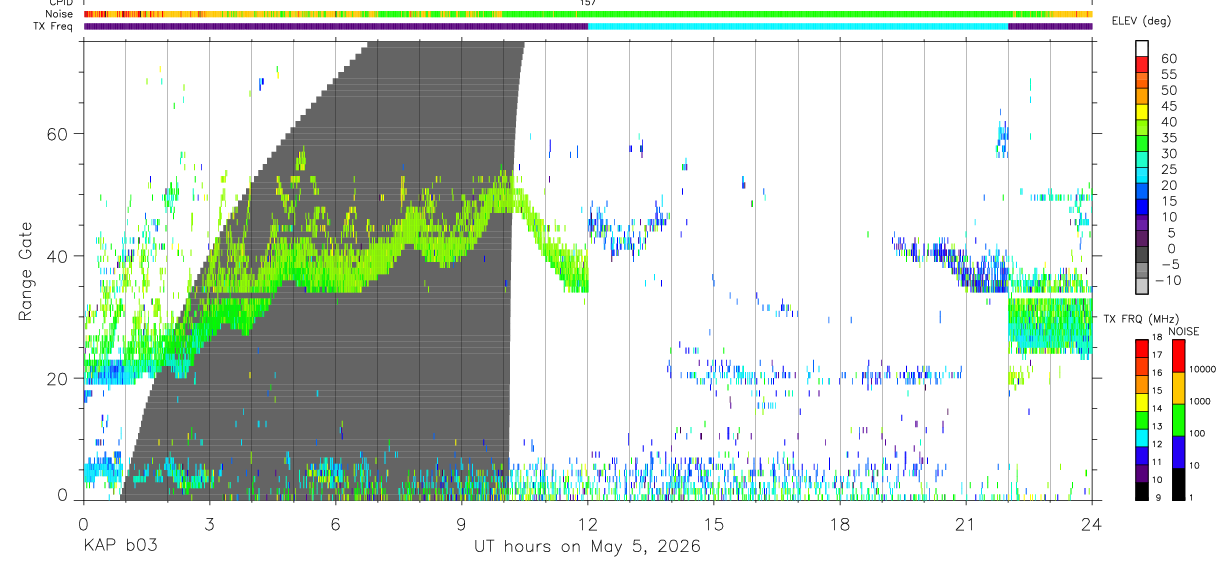The width and height of the screenshot is (1228, 567).
Task: Click x-axis tick label "24"
Action: pyautogui.click(x=1091, y=523)
